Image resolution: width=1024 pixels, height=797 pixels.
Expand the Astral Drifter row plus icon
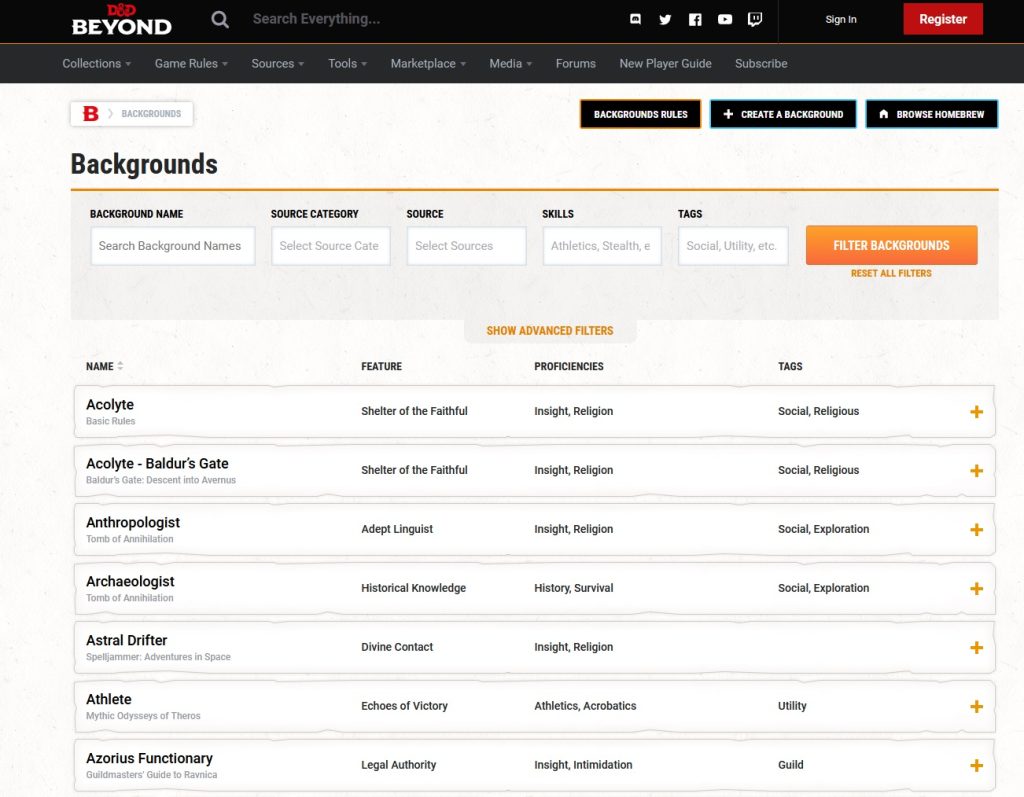pos(976,647)
